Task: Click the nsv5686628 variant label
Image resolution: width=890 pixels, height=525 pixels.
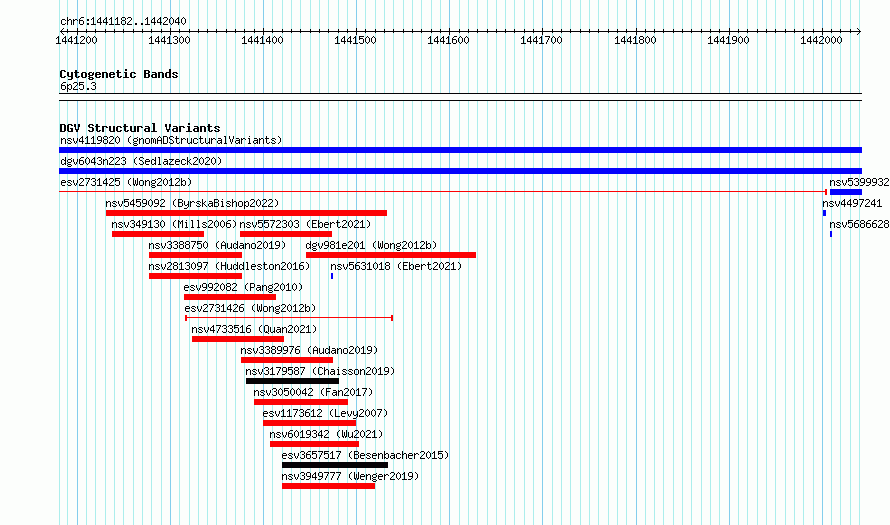Action: click(859, 224)
